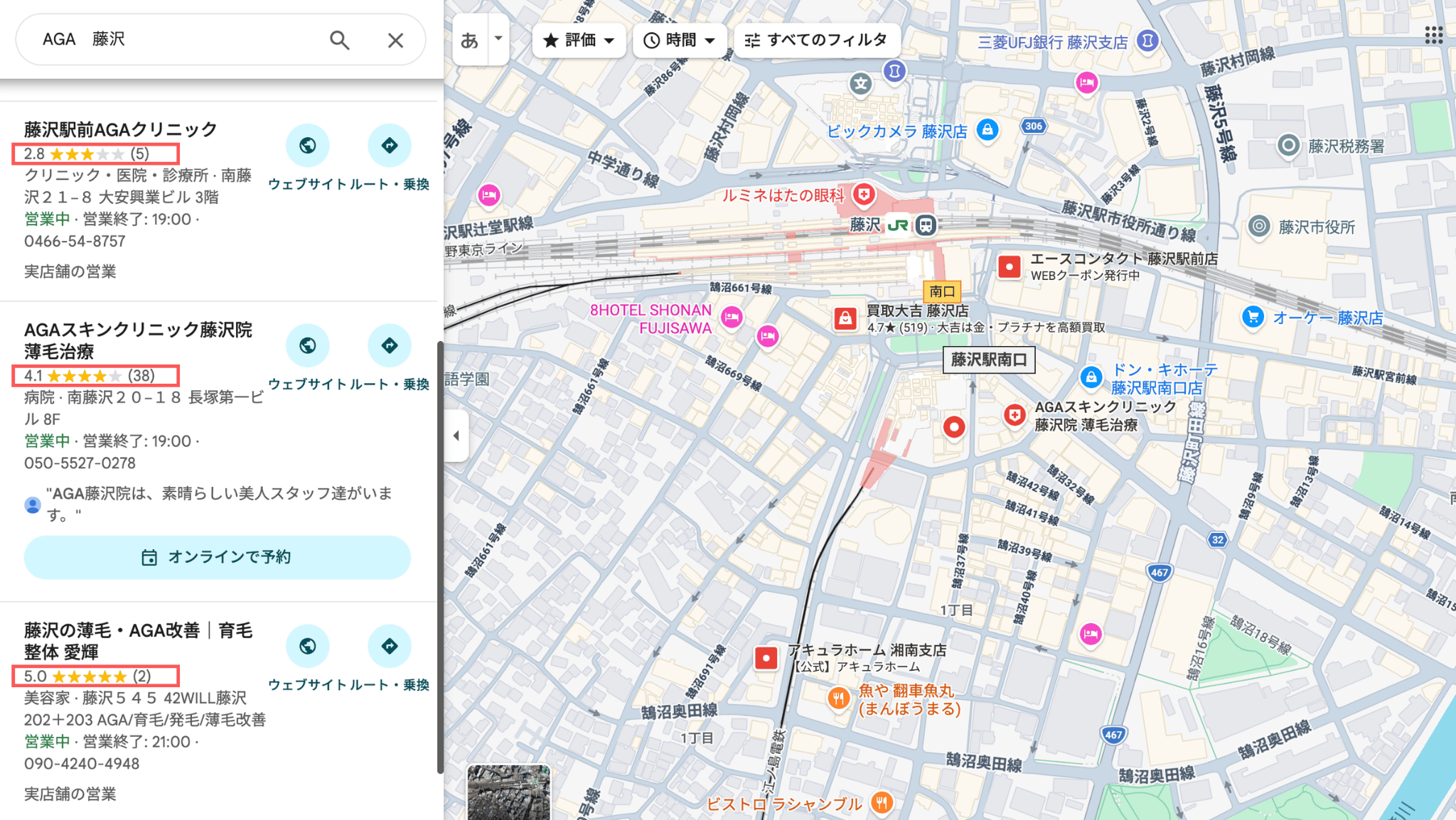Open the 評価 rating filter dropdown
This screenshot has width=1456, height=820.
click(x=579, y=41)
